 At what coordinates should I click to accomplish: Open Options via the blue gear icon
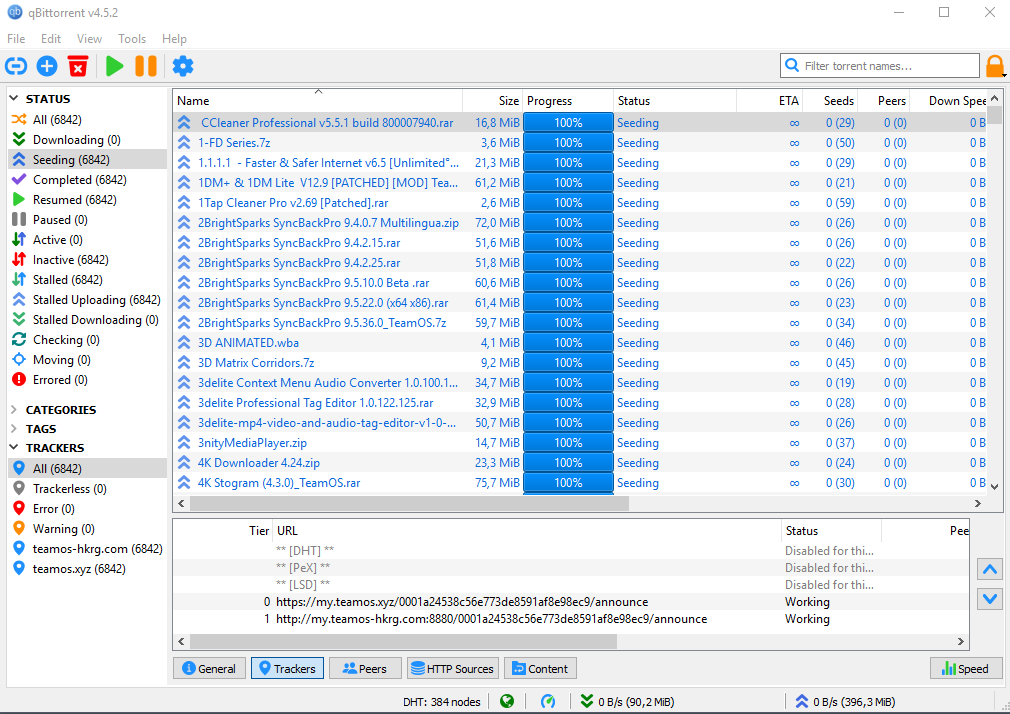tap(183, 66)
